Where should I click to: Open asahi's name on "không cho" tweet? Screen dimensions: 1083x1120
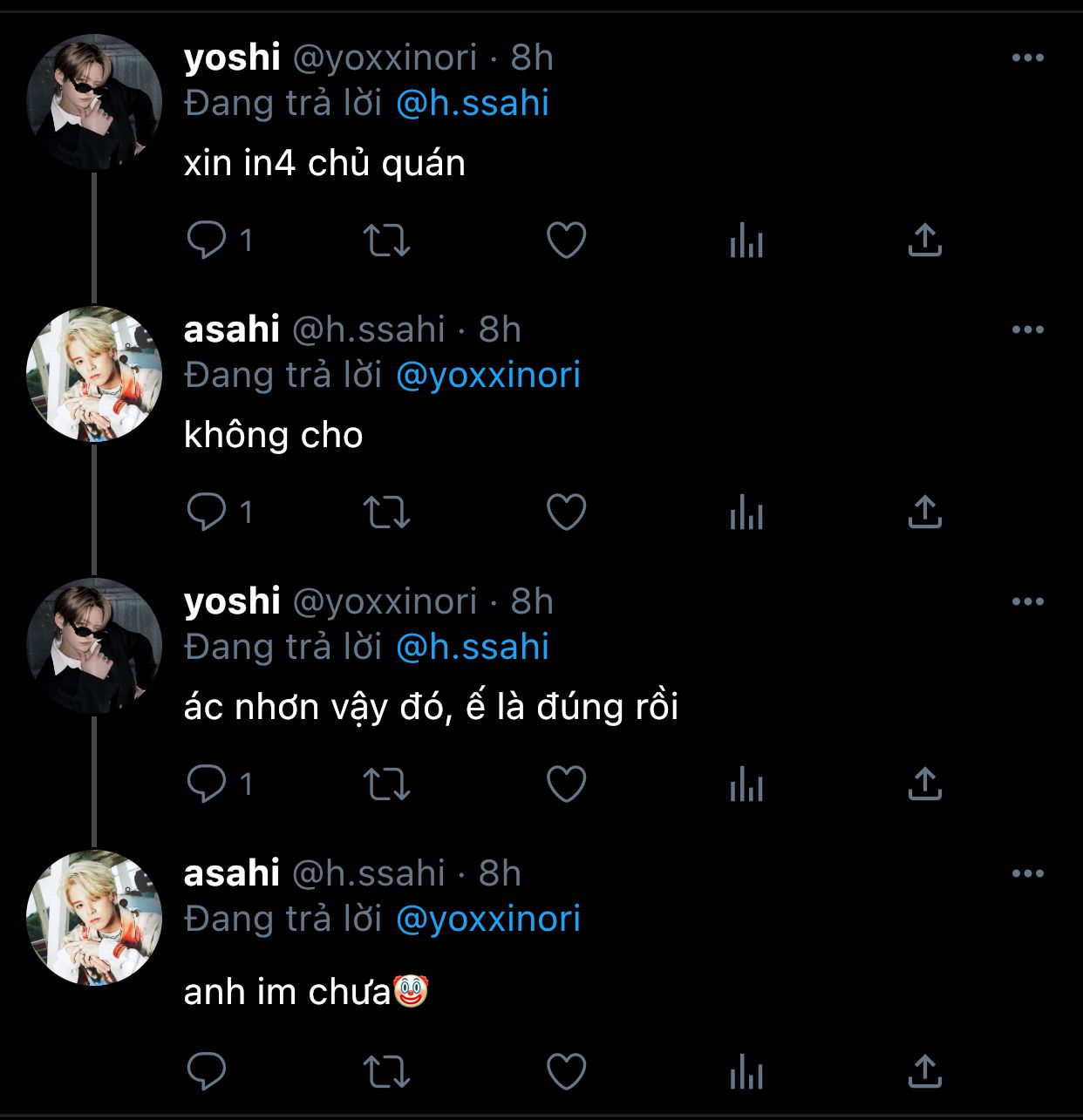tap(232, 329)
